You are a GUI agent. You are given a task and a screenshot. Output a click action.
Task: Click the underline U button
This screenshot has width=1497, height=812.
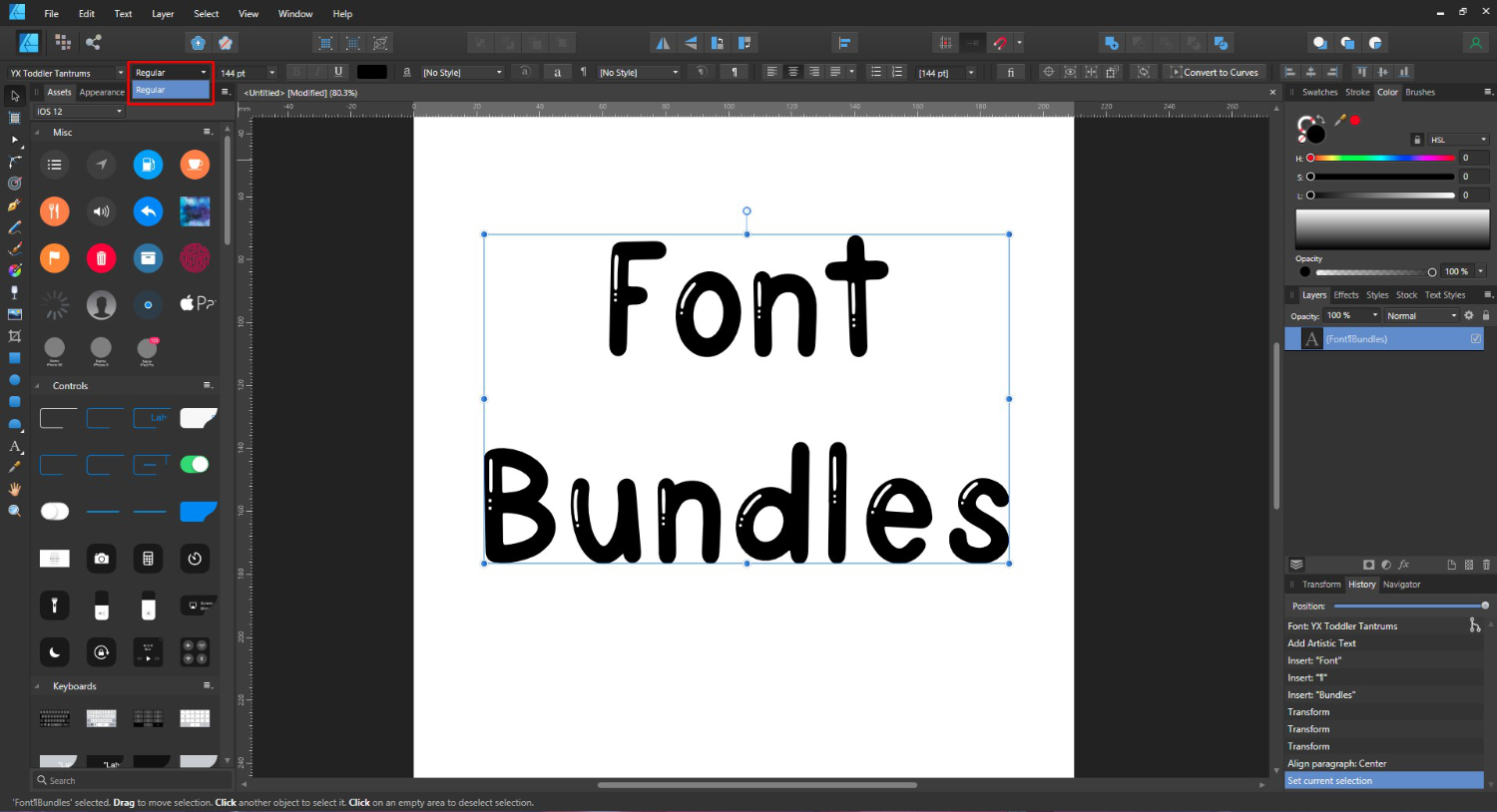(338, 72)
